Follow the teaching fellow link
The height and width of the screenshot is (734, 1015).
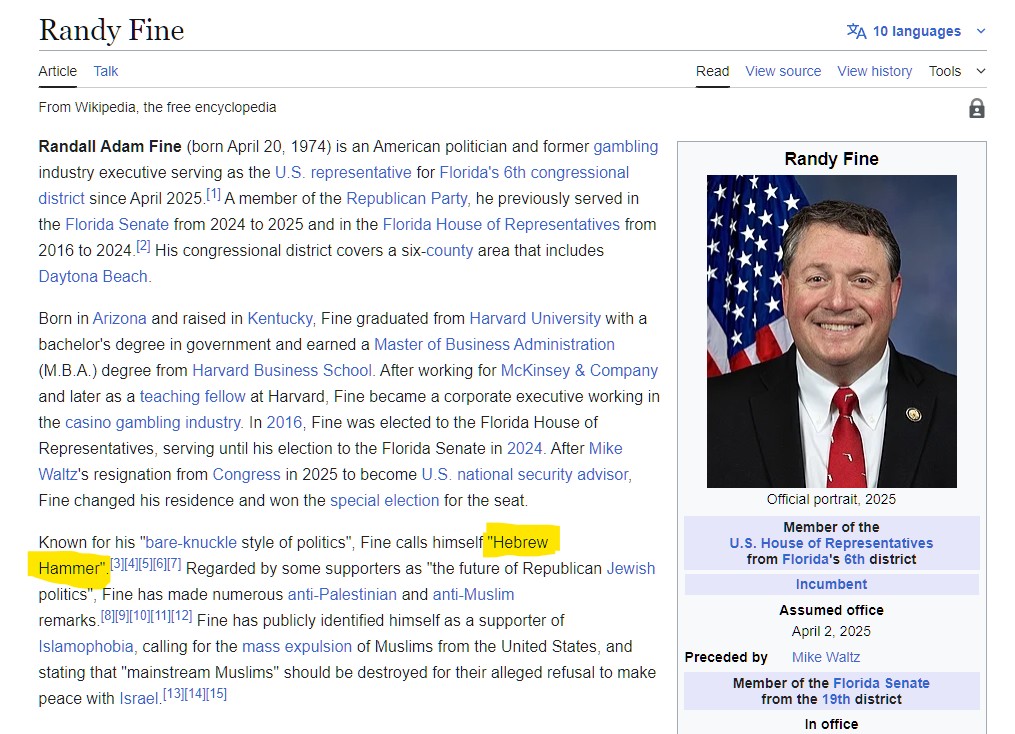(192, 397)
